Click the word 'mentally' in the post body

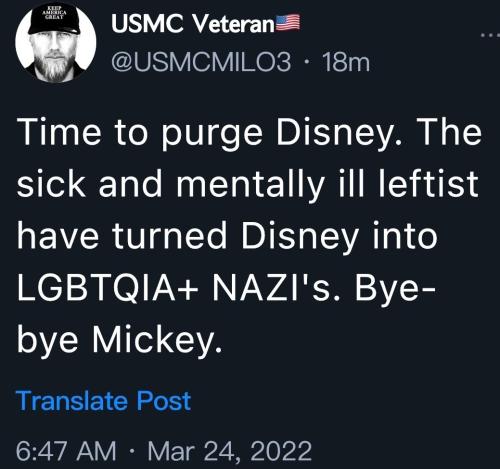pyautogui.click(x=250, y=185)
